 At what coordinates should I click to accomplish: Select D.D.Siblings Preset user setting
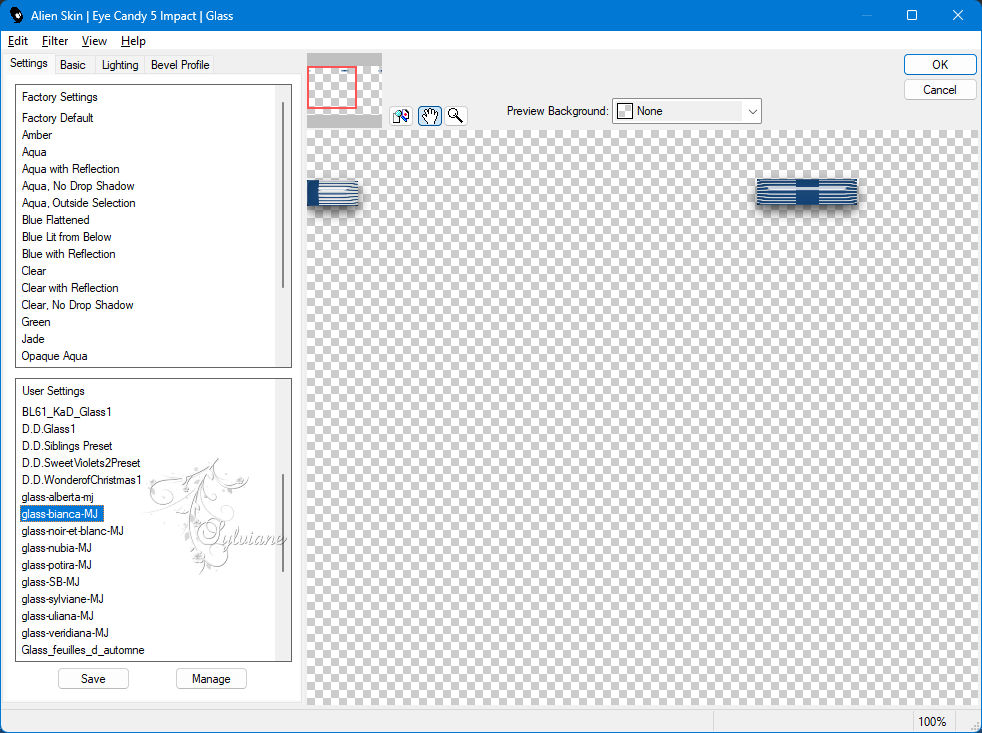coord(67,445)
